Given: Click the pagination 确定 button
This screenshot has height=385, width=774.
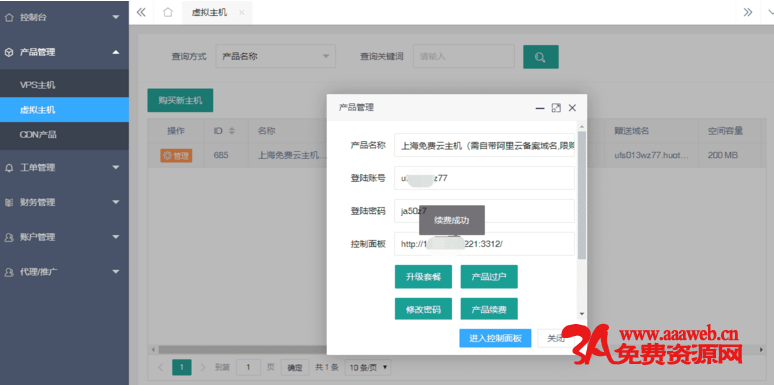Looking at the screenshot, I should (x=295, y=367).
